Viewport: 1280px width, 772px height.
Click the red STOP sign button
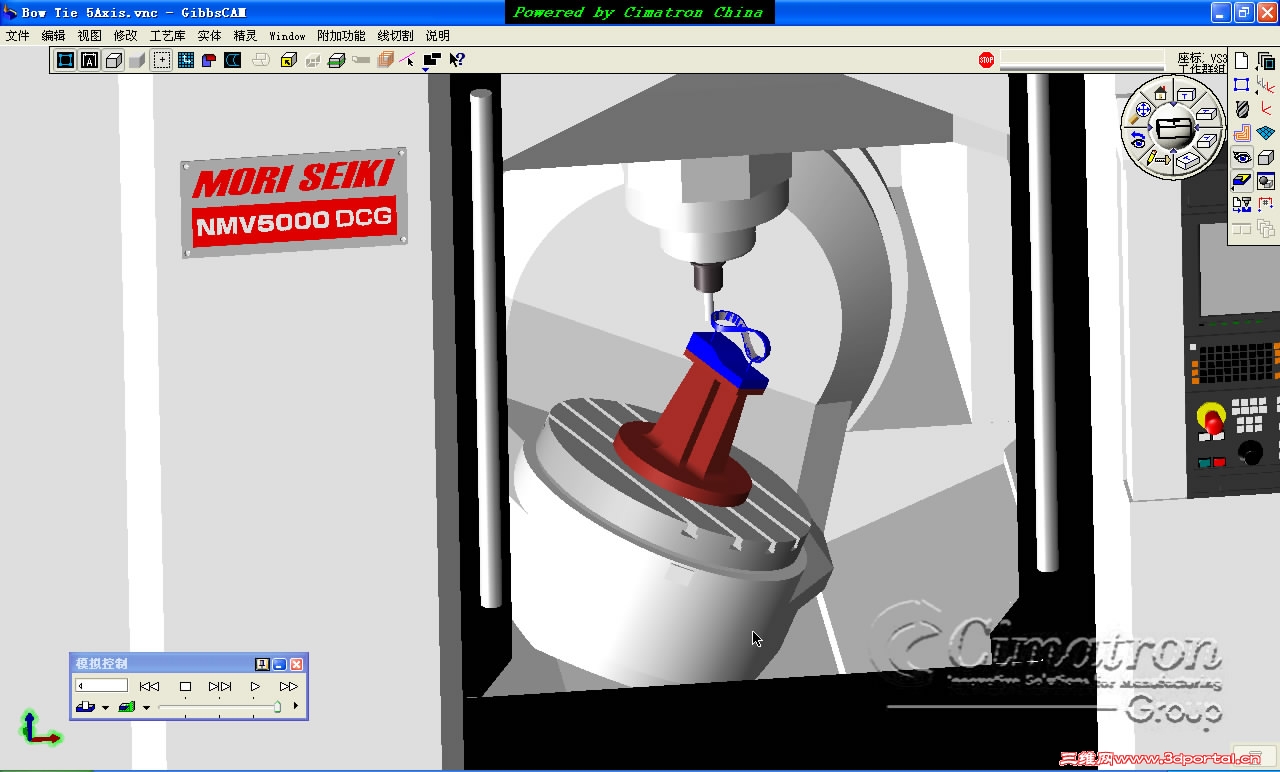tap(987, 60)
